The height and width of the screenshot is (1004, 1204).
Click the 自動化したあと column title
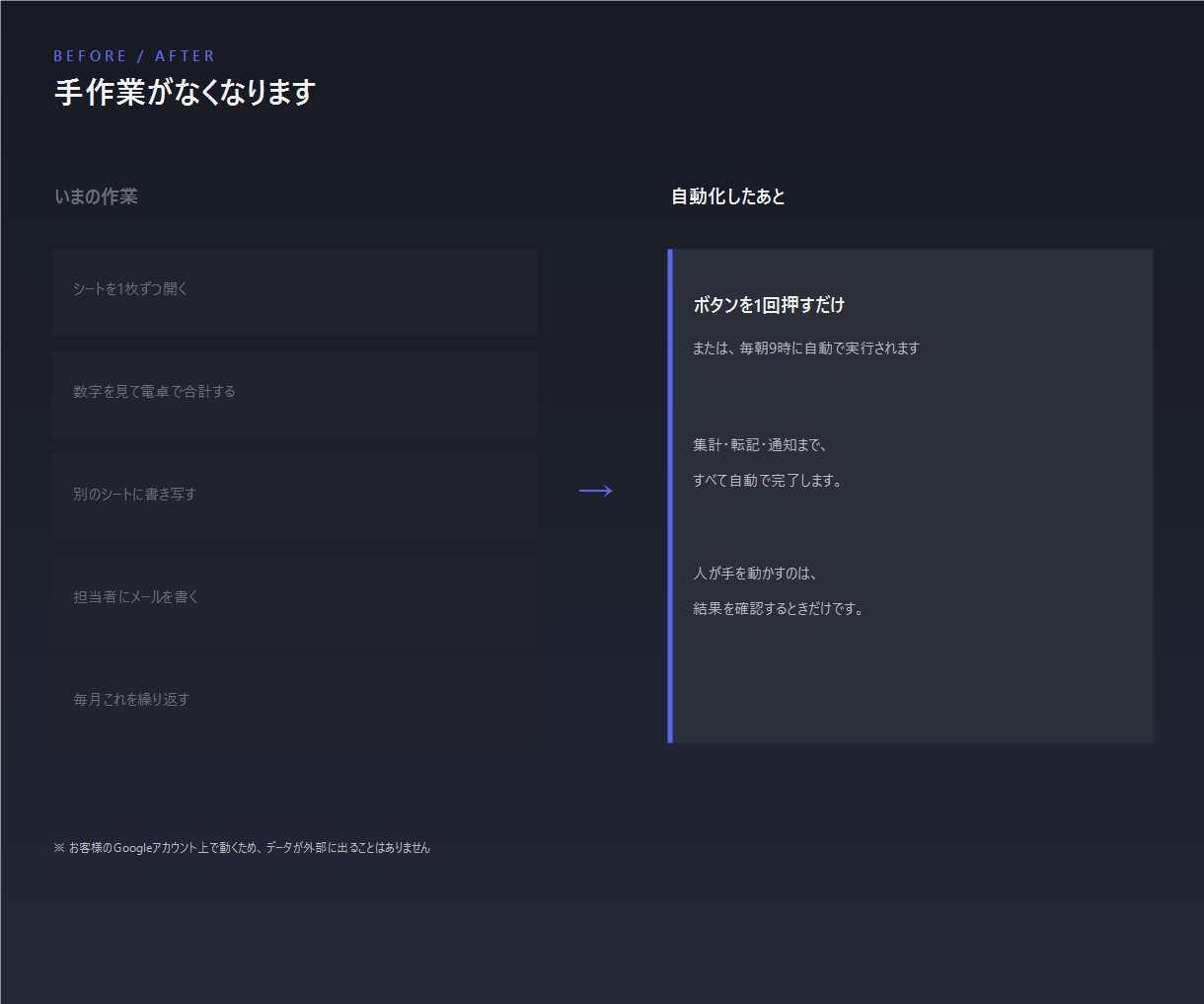coord(728,196)
